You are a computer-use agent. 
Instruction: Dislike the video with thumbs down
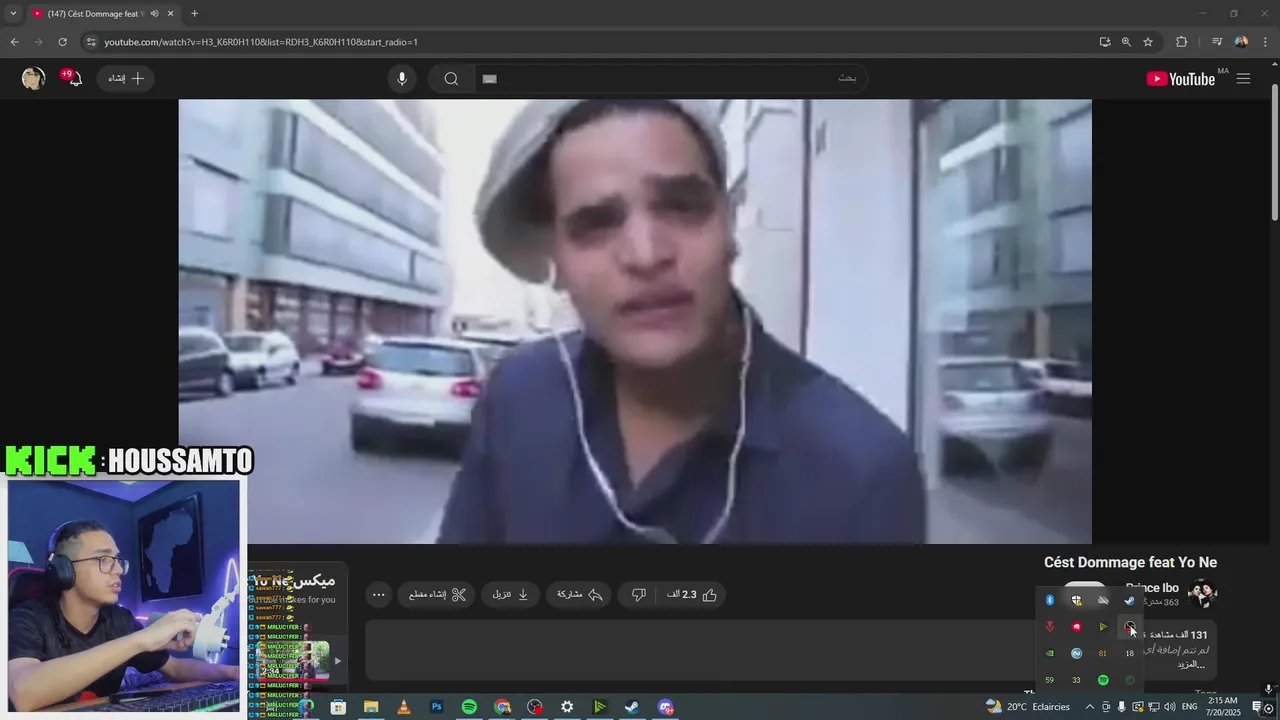pos(638,594)
